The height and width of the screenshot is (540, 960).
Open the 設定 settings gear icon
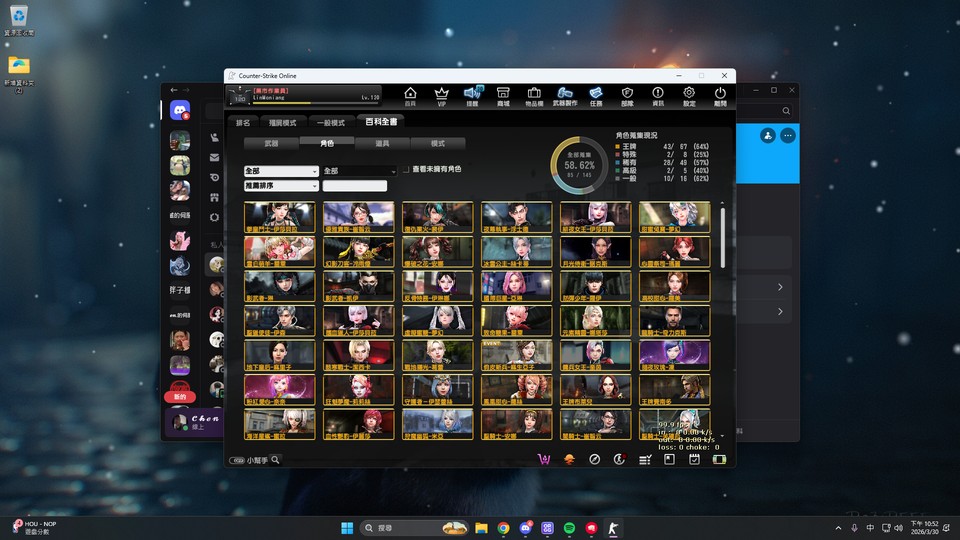689,96
